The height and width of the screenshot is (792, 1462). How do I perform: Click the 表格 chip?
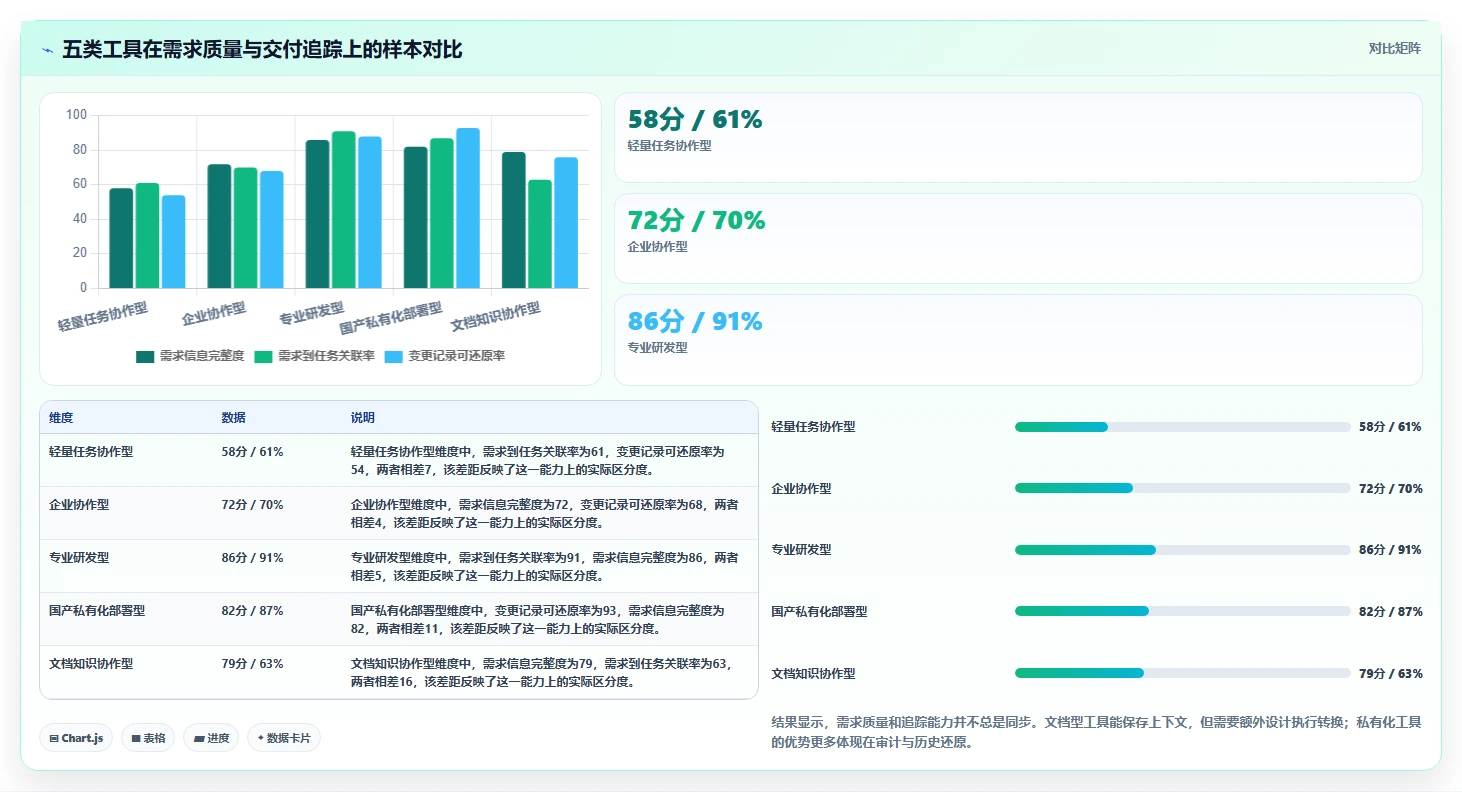[148, 738]
